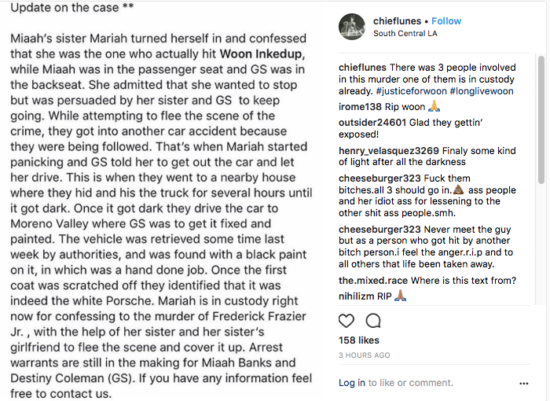Open the #longlivewoon hashtag
The height and width of the screenshot is (401, 550).
(x=482, y=91)
